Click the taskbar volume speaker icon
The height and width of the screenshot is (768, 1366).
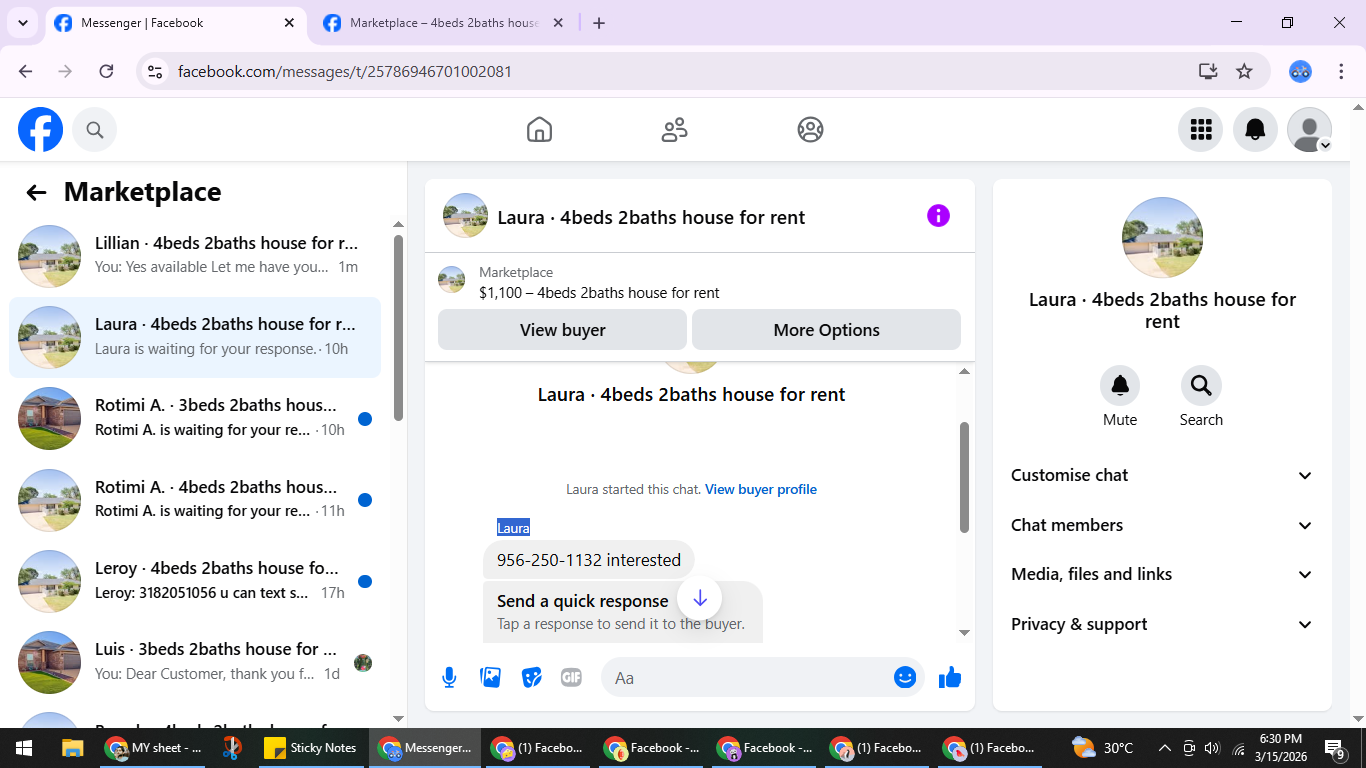click(1212, 748)
